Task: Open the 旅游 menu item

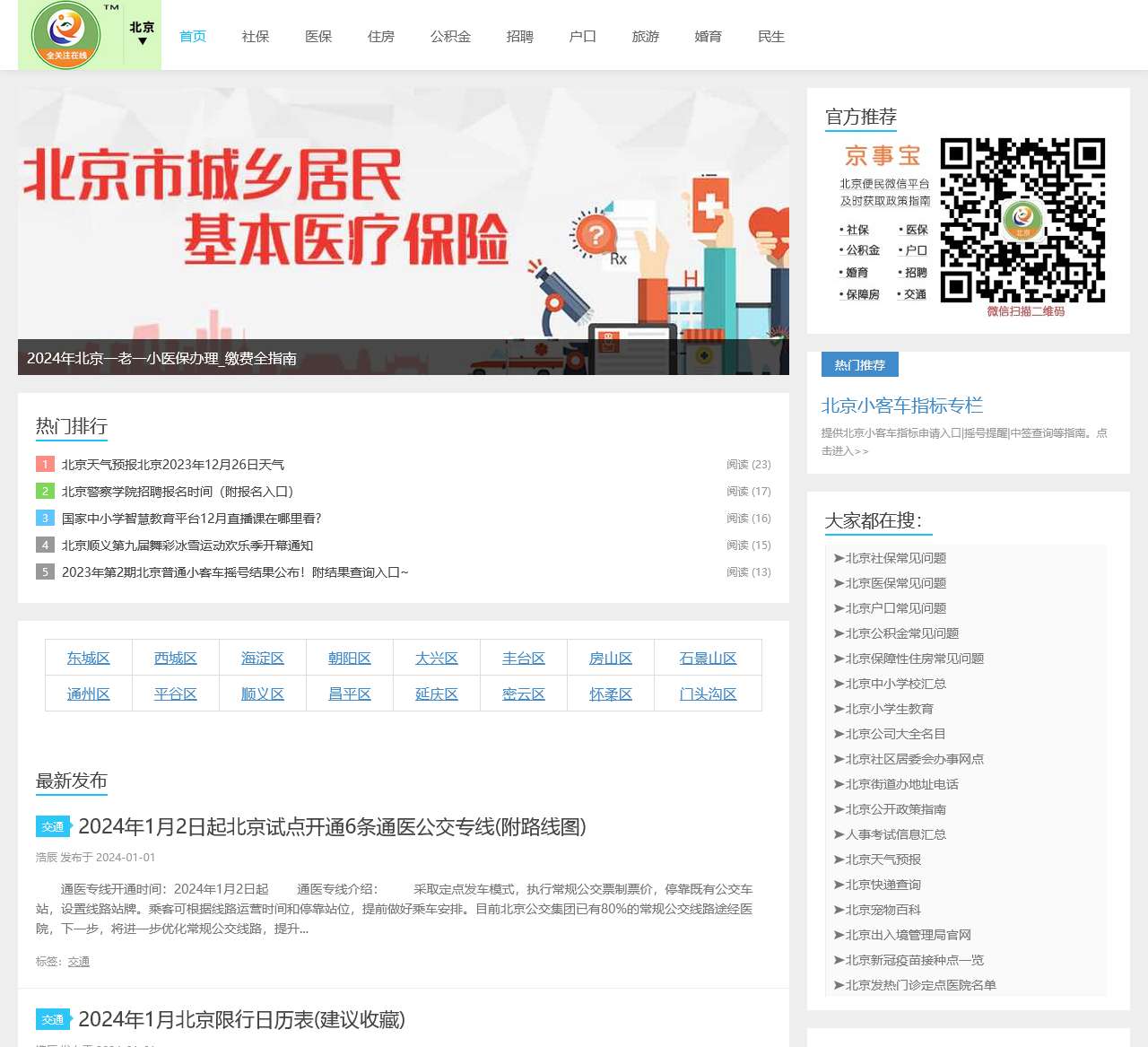Action: click(645, 37)
